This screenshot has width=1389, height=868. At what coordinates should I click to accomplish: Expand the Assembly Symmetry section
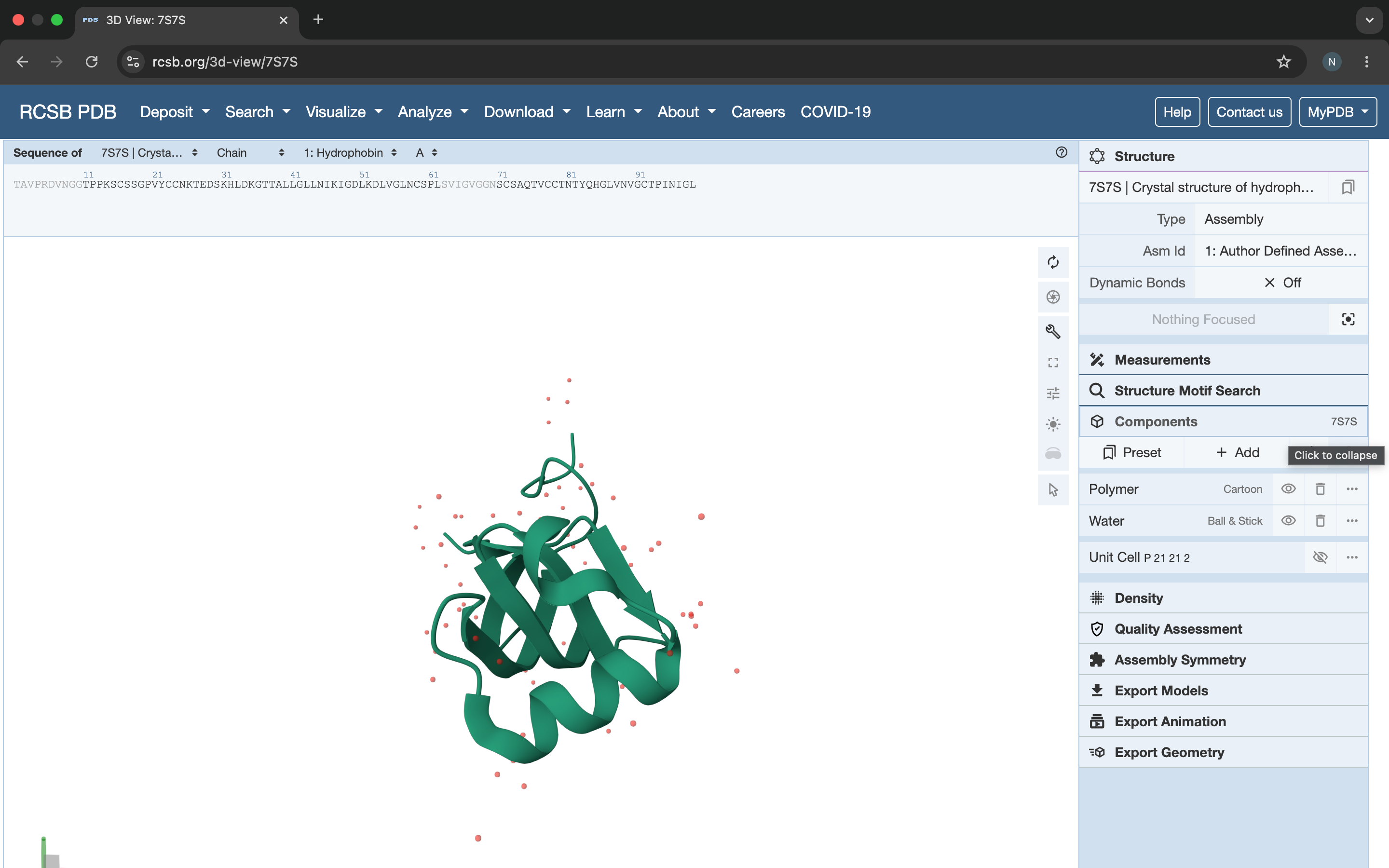[x=1223, y=660]
